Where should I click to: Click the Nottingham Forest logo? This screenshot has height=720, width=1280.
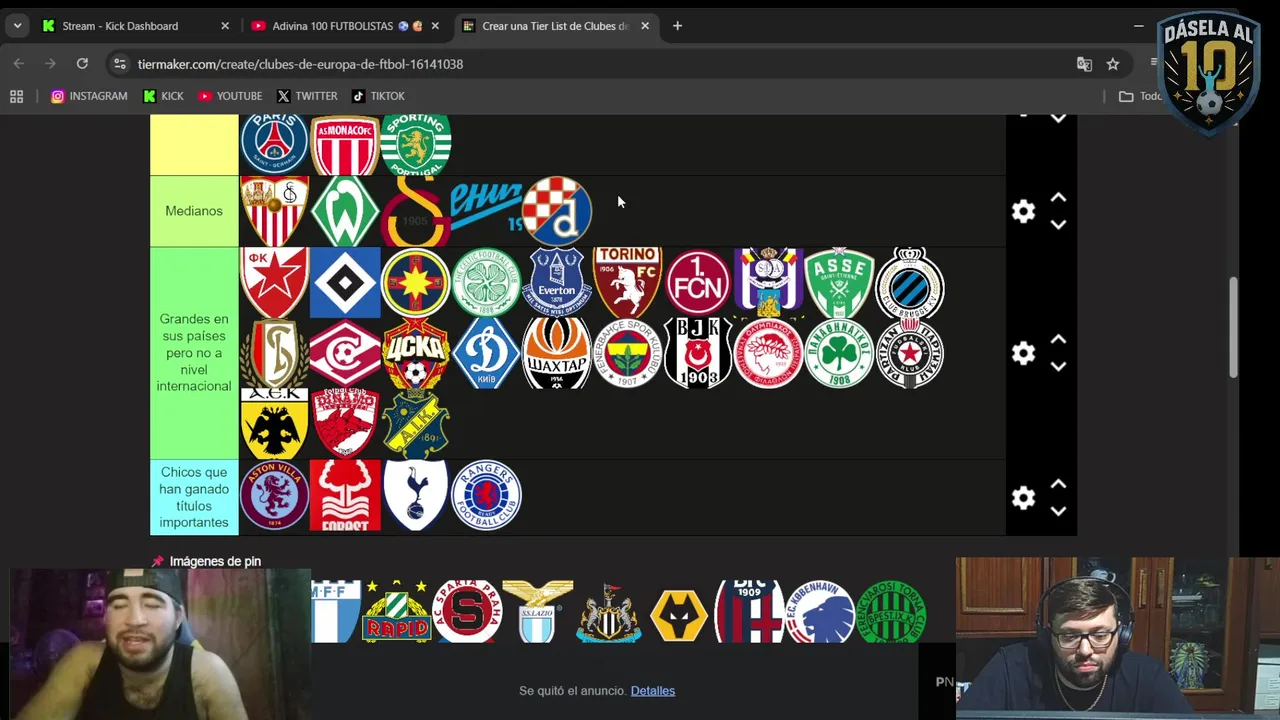pyautogui.click(x=345, y=495)
